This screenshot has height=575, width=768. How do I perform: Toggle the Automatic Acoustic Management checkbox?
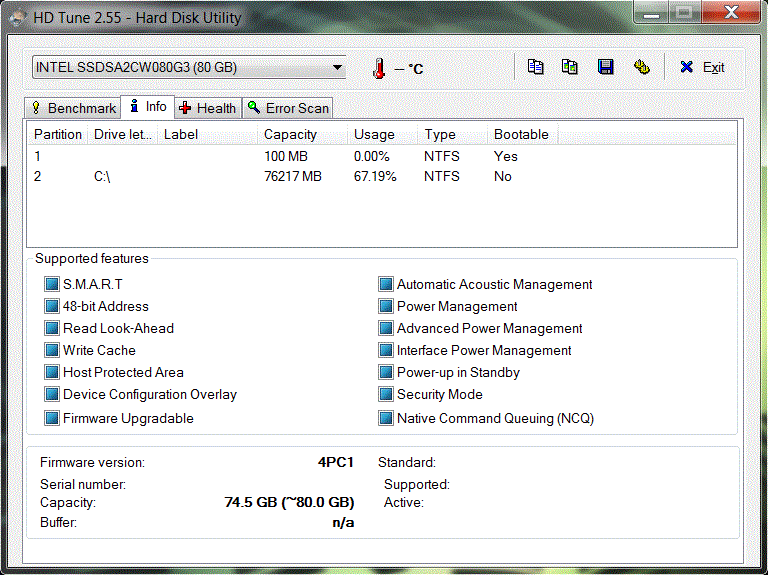tap(385, 284)
